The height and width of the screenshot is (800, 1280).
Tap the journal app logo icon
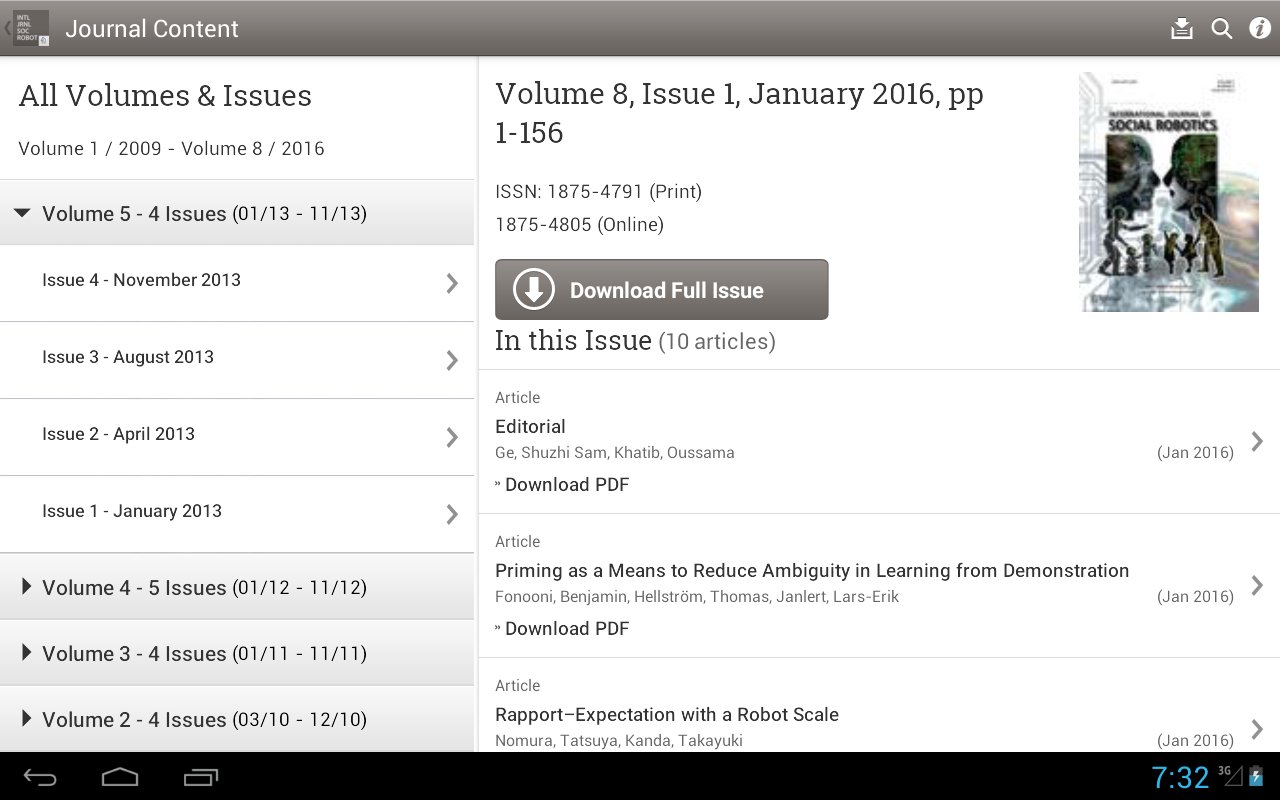pyautogui.click(x=30, y=28)
